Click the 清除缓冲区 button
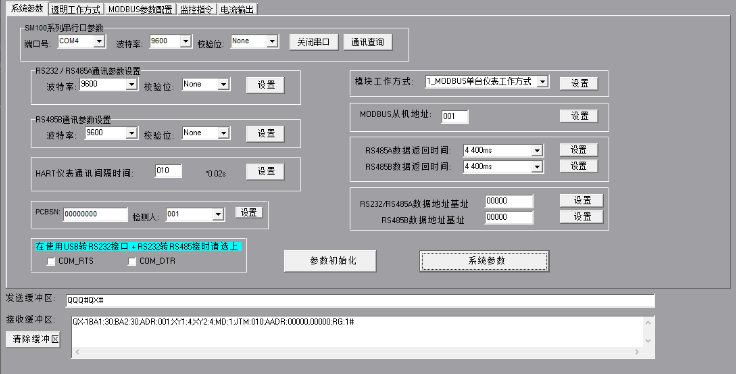This screenshot has height=374, width=736. pyautogui.click(x=33, y=339)
